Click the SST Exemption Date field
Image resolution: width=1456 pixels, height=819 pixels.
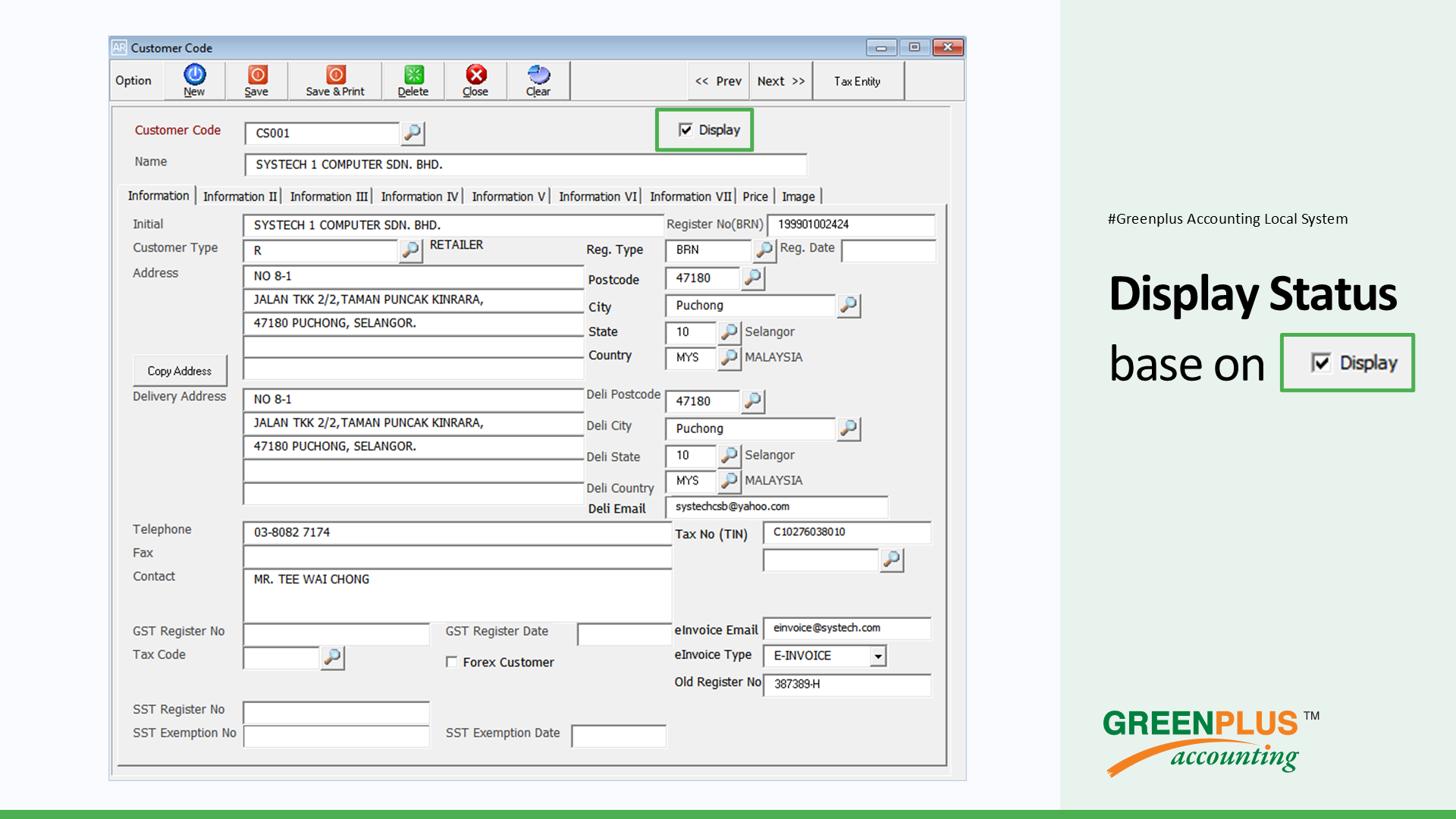coord(619,736)
